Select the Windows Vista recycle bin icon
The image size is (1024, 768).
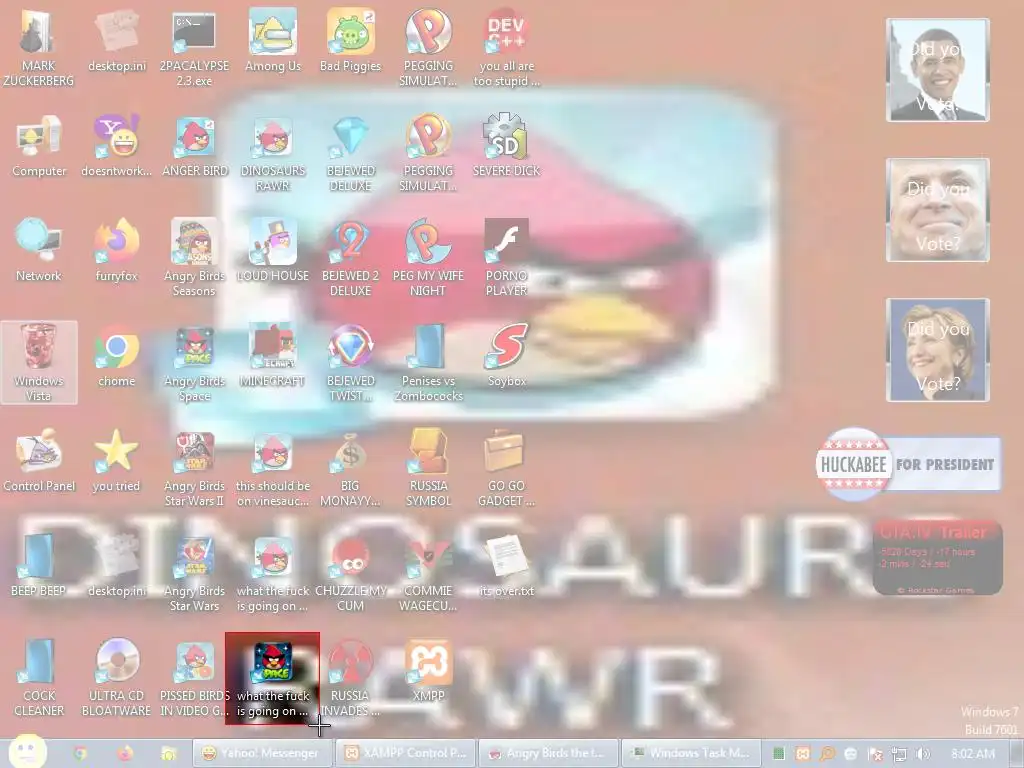tap(39, 362)
